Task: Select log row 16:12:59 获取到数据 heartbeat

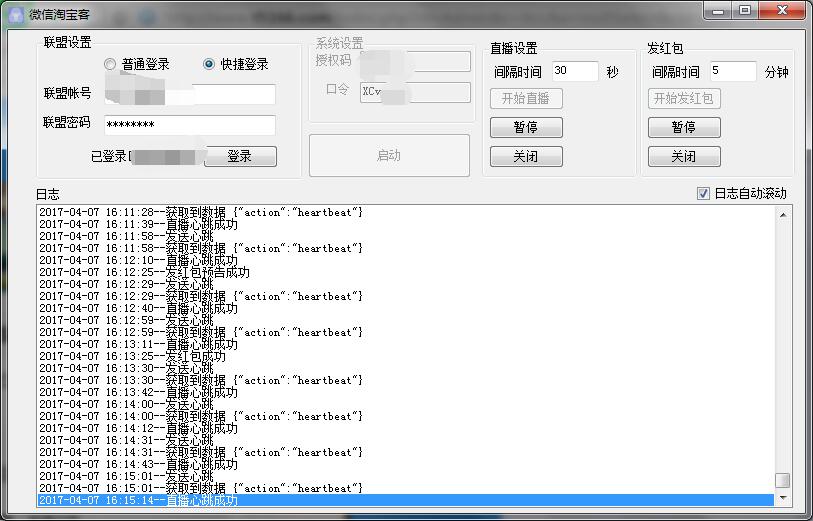Action: [405, 332]
